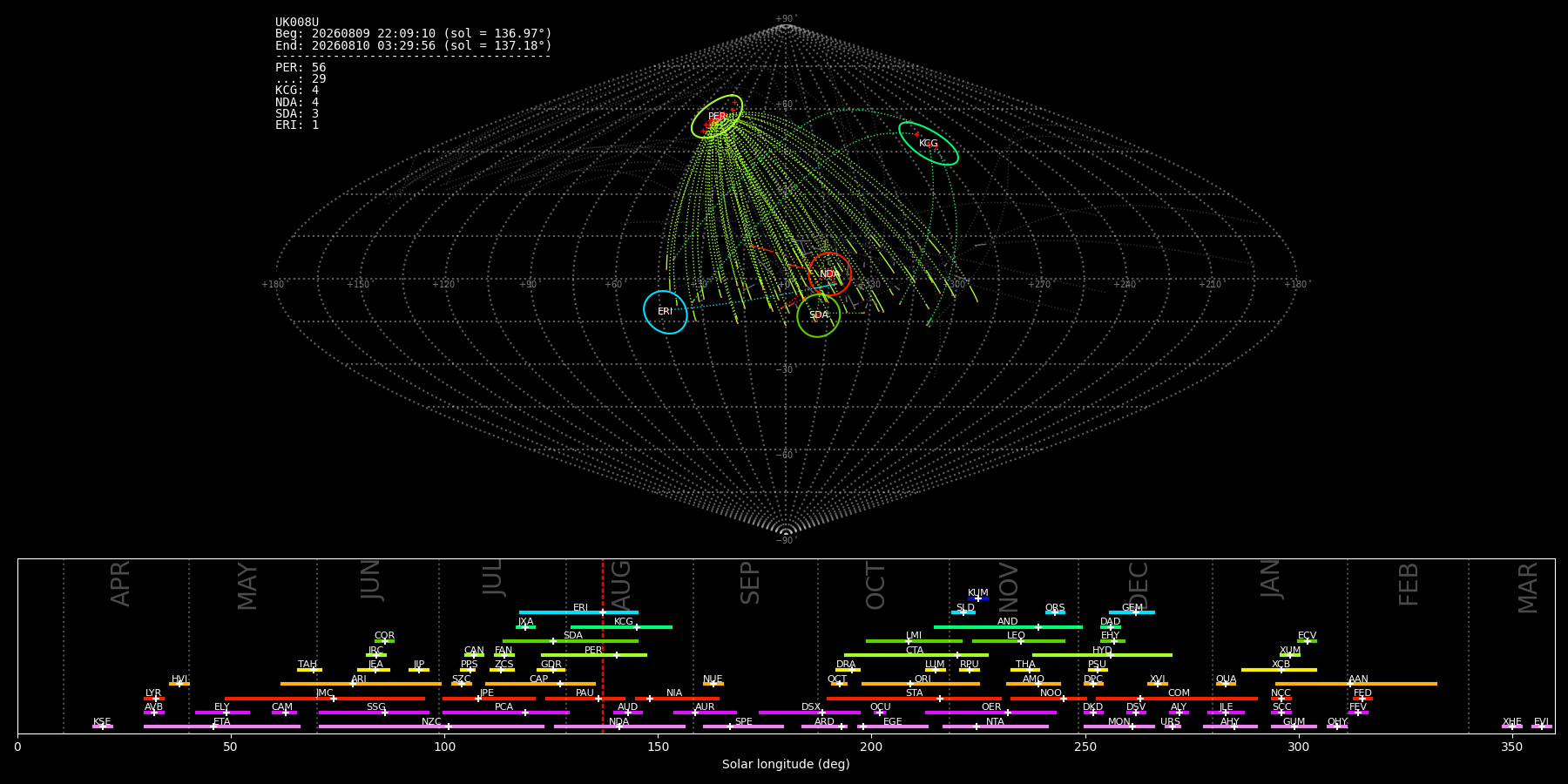
Task: Click the 200 tick label on the axis
Action: [x=871, y=747]
